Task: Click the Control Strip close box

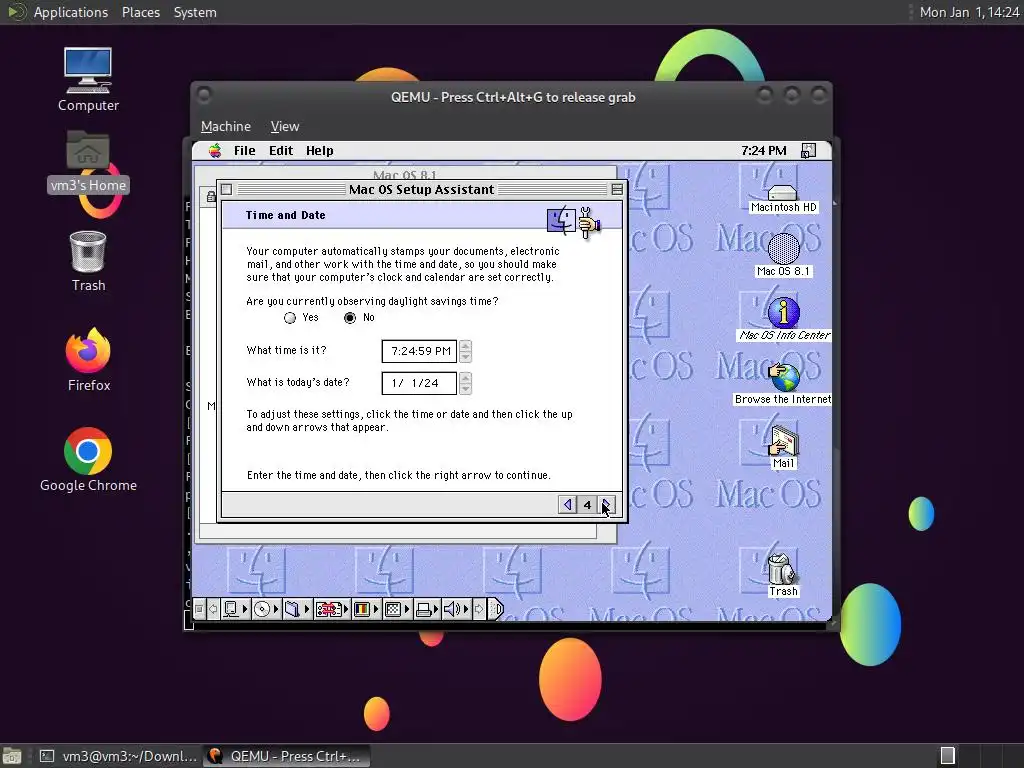Action: coord(199,609)
